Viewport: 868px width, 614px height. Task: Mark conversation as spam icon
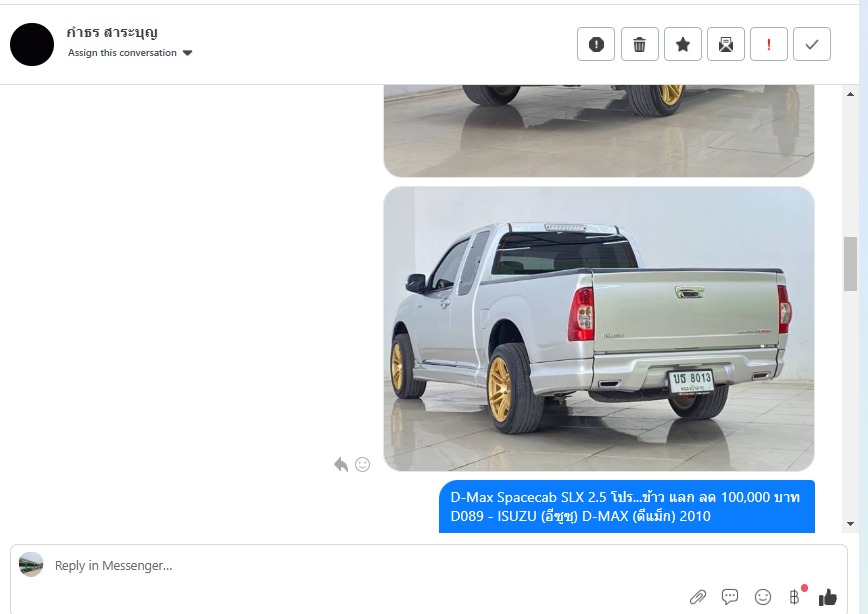pyautogui.click(x=596, y=44)
